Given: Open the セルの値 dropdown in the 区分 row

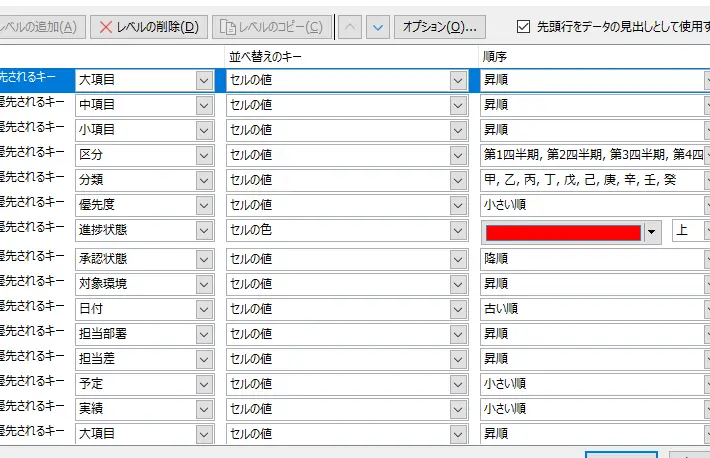Looking at the screenshot, I should tap(347, 155).
